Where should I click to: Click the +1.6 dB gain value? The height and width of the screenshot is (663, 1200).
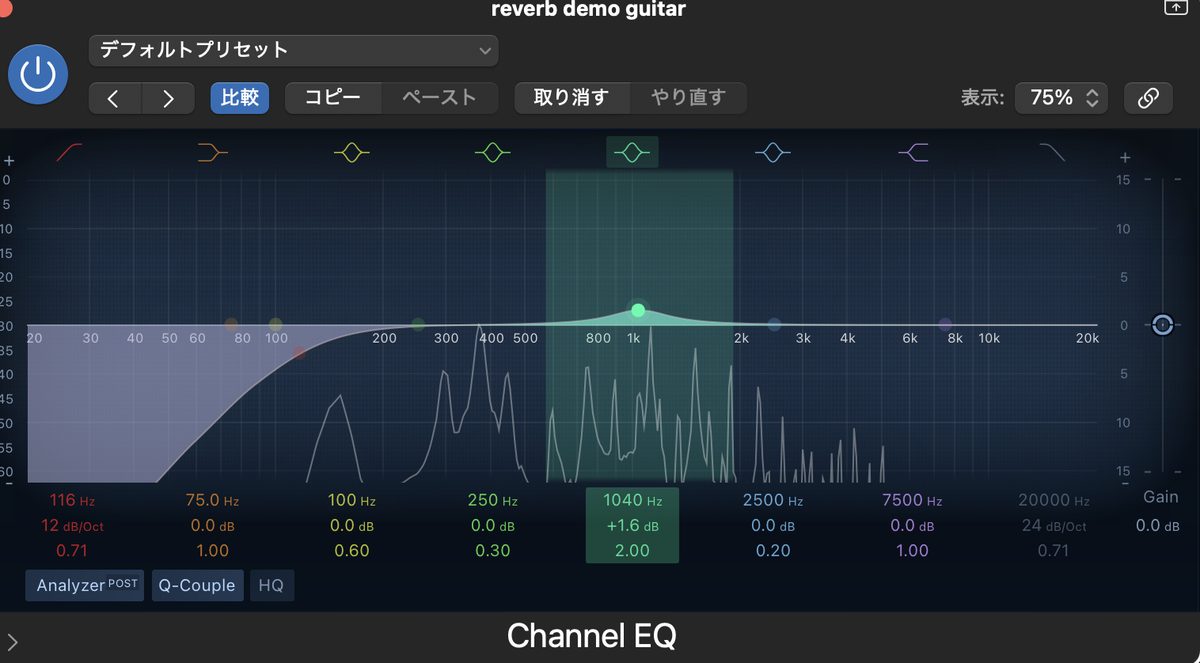632,526
